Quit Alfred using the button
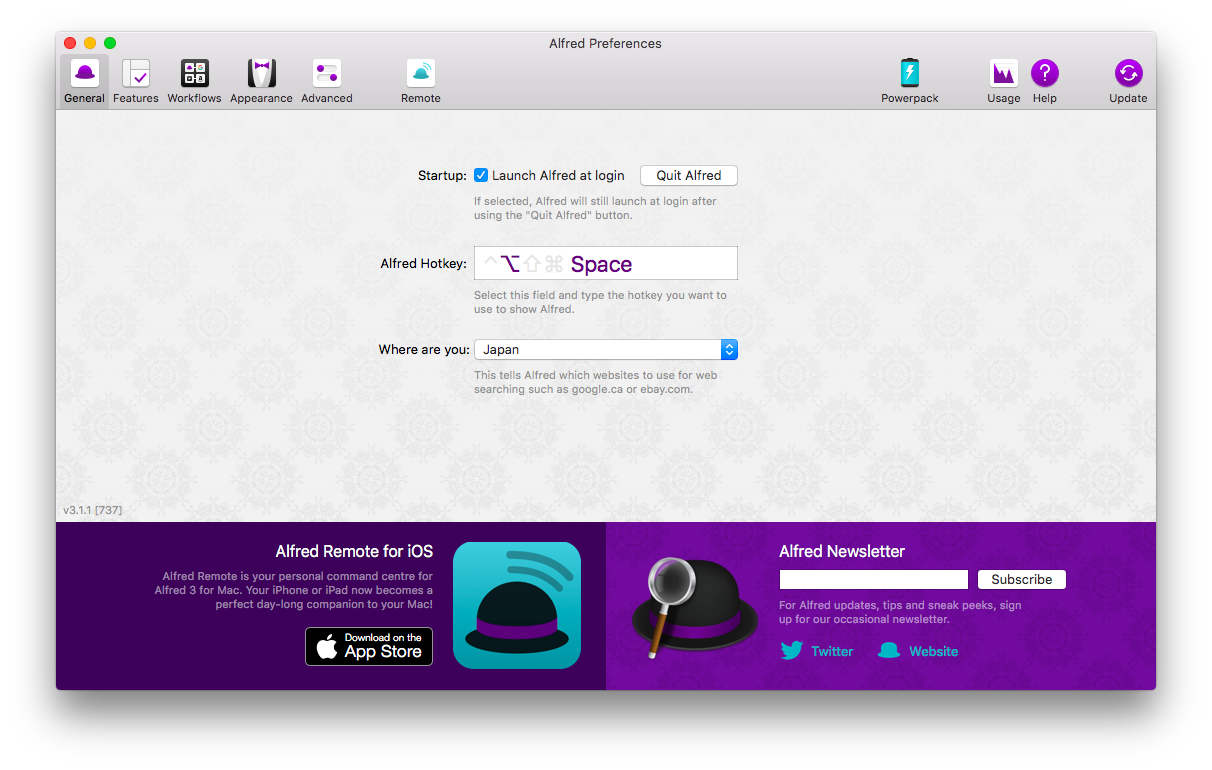The image size is (1212, 770). click(688, 175)
